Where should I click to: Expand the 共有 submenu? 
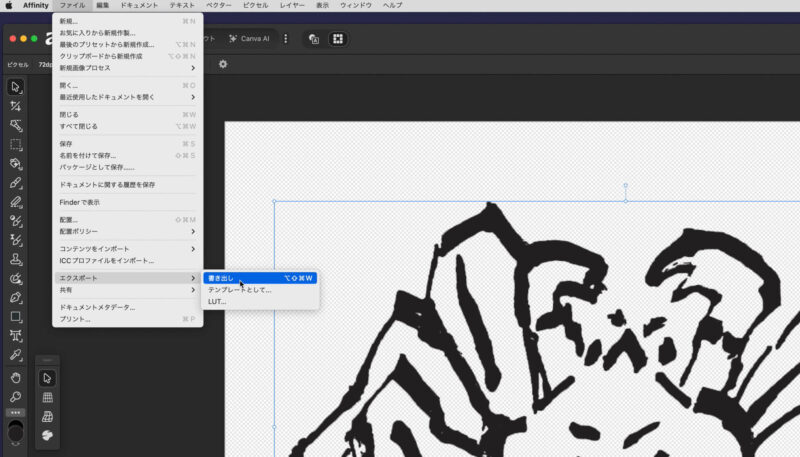(128, 290)
